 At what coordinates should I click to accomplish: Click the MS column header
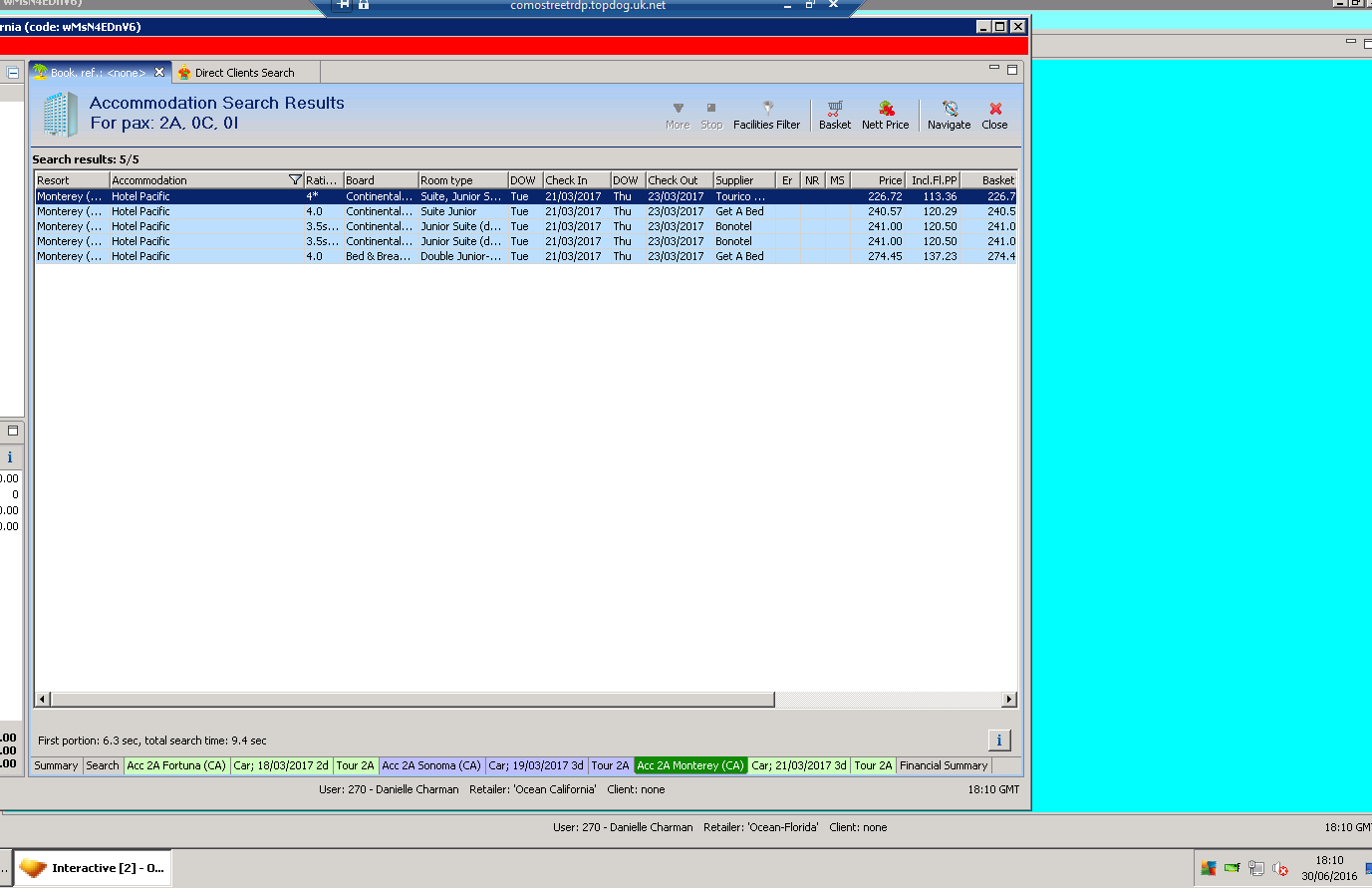[838, 180]
